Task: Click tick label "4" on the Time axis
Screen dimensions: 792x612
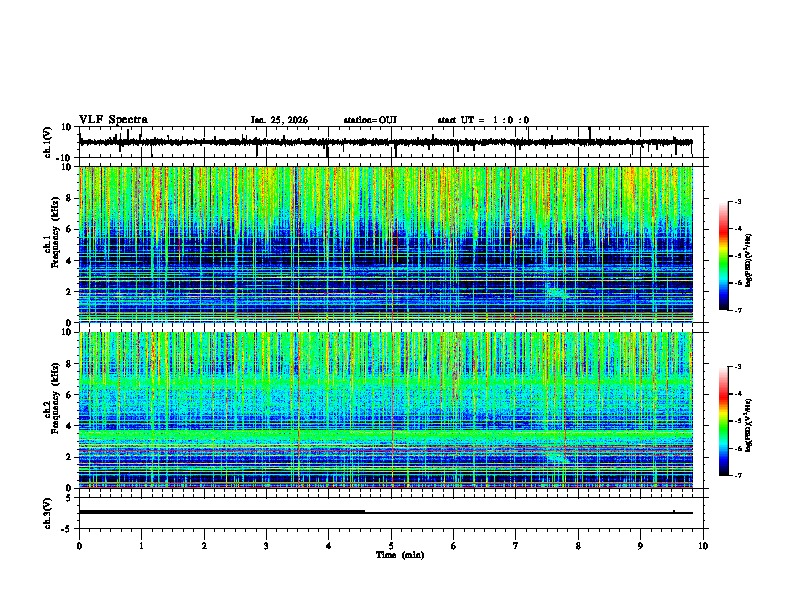Action: (329, 546)
